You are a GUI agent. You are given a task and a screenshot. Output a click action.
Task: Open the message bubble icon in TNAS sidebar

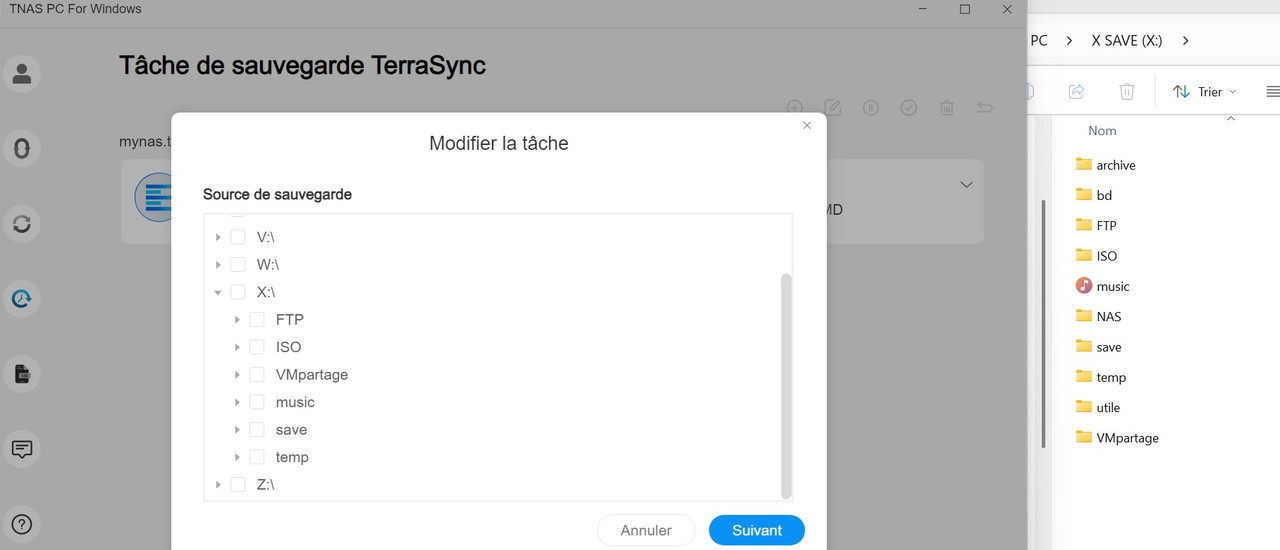22,449
